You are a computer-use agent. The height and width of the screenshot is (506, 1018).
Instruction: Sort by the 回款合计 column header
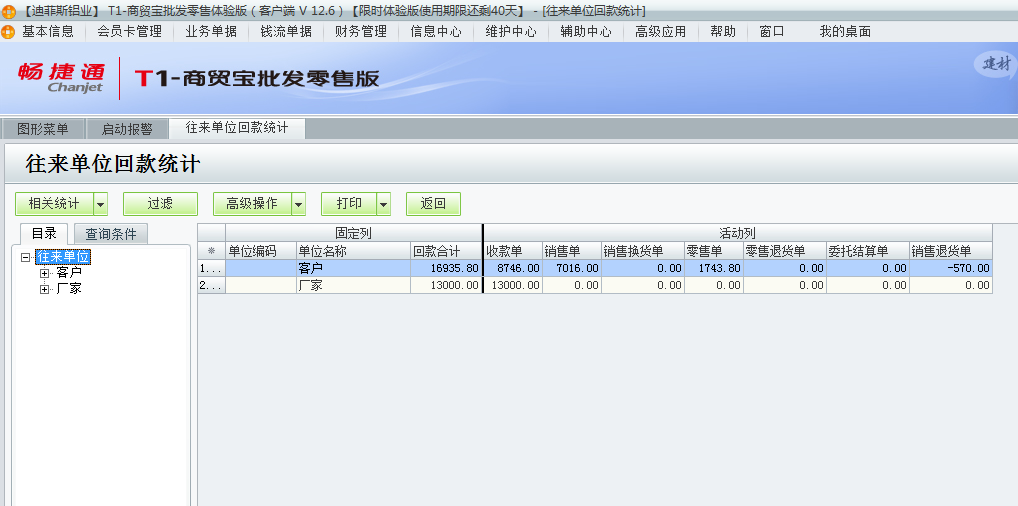tap(446, 251)
